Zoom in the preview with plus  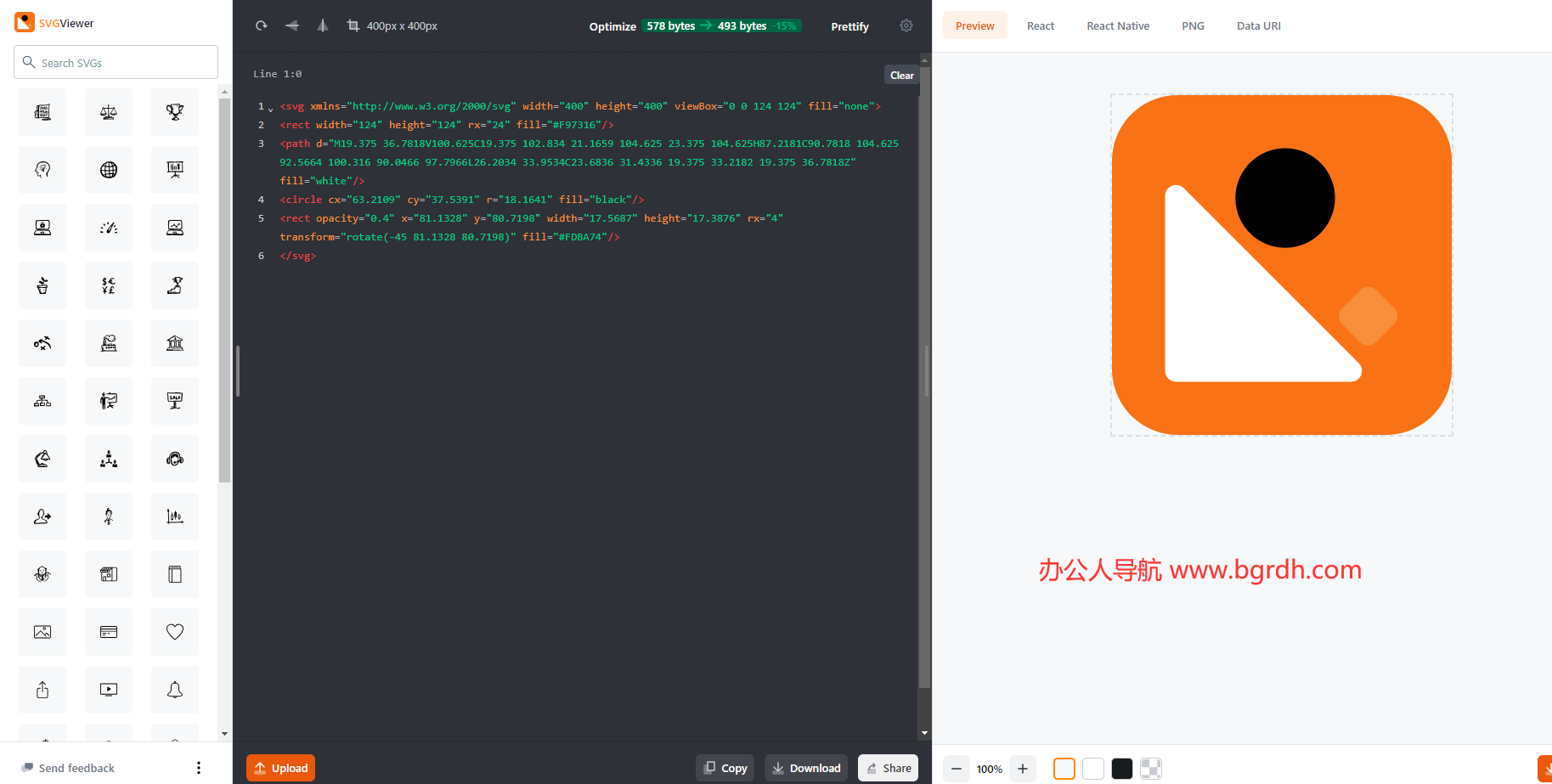pos(1023,769)
